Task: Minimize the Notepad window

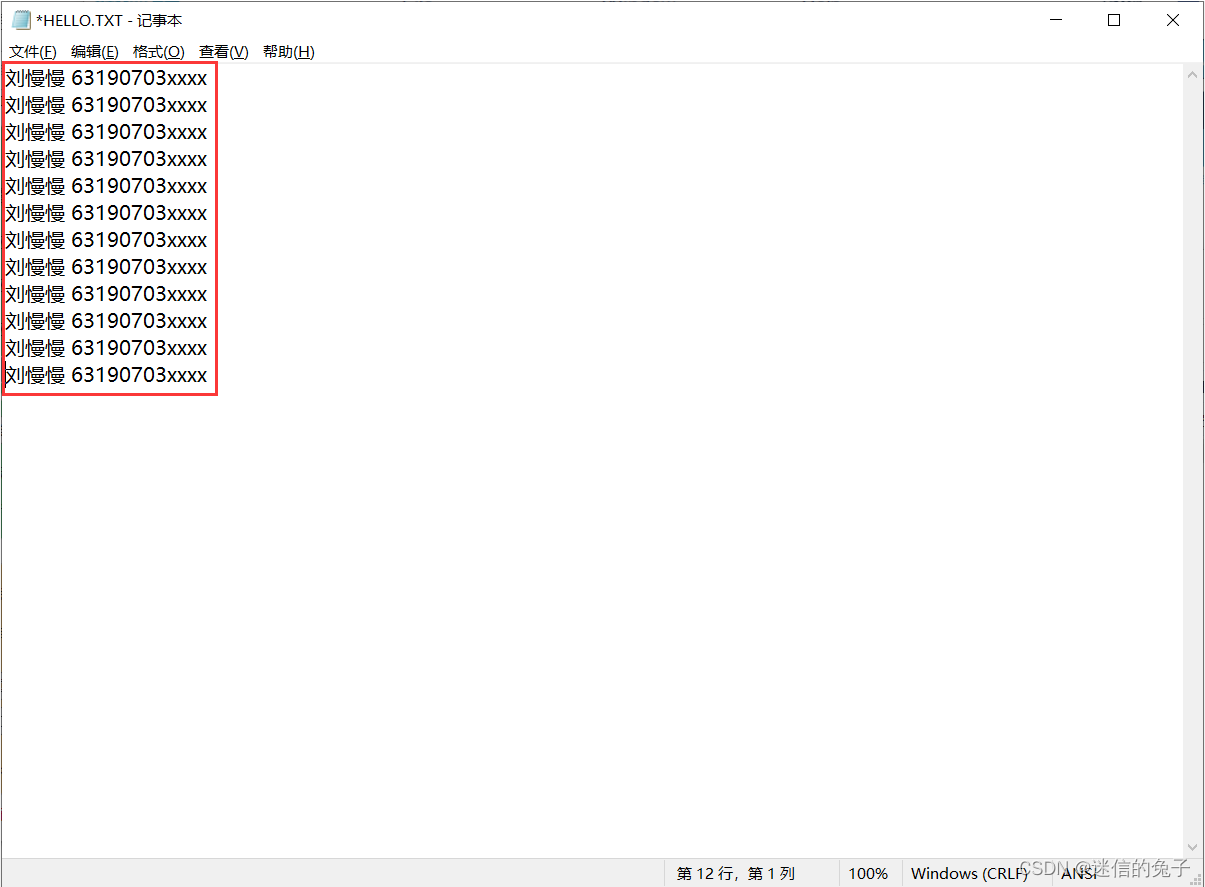Action: tap(1056, 20)
